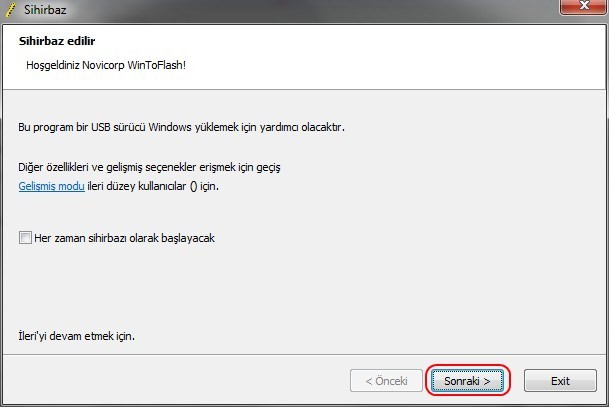The height and width of the screenshot is (407, 609).
Task: Click the 'İleri'yi devam etmek için.' text
Action: (x=77, y=336)
